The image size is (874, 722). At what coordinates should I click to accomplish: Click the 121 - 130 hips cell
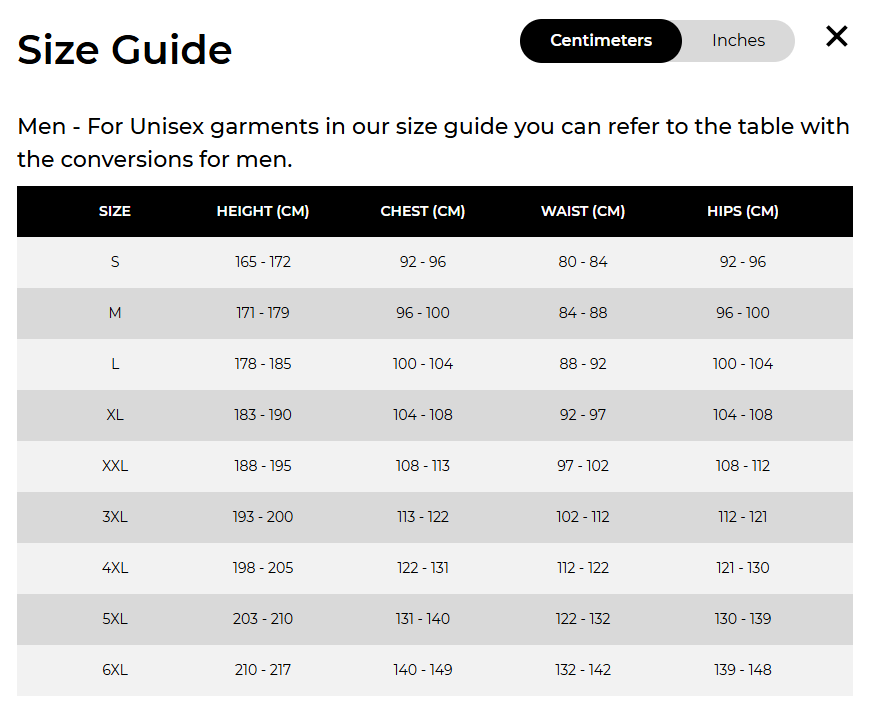pyautogui.click(x=742, y=568)
